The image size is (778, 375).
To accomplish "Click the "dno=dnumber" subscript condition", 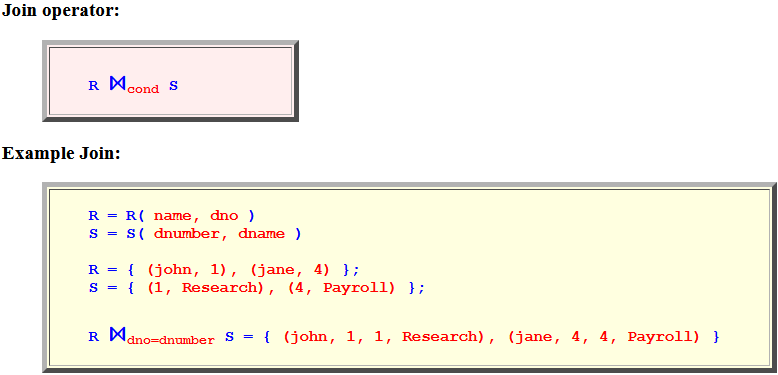I will pyautogui.click(x=171, y=341).
